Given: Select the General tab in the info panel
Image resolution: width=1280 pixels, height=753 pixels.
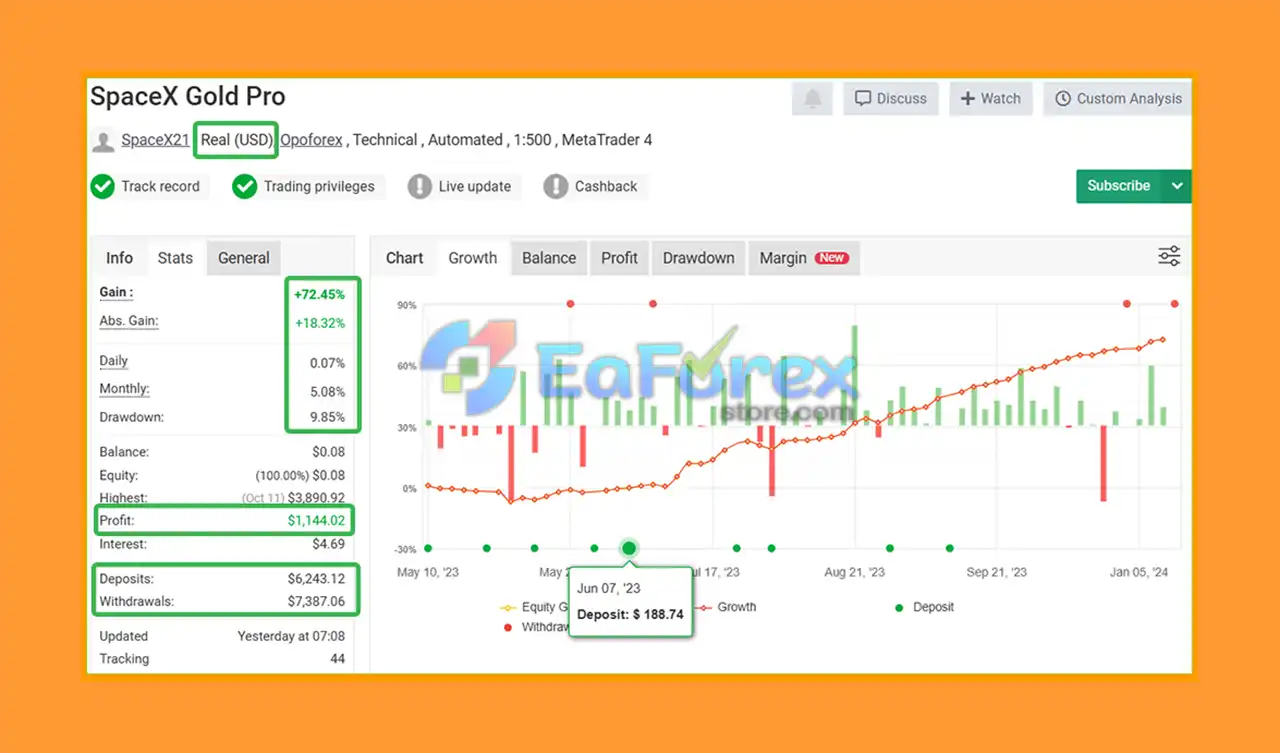Looking at the screenshot, I should (244, 258).
